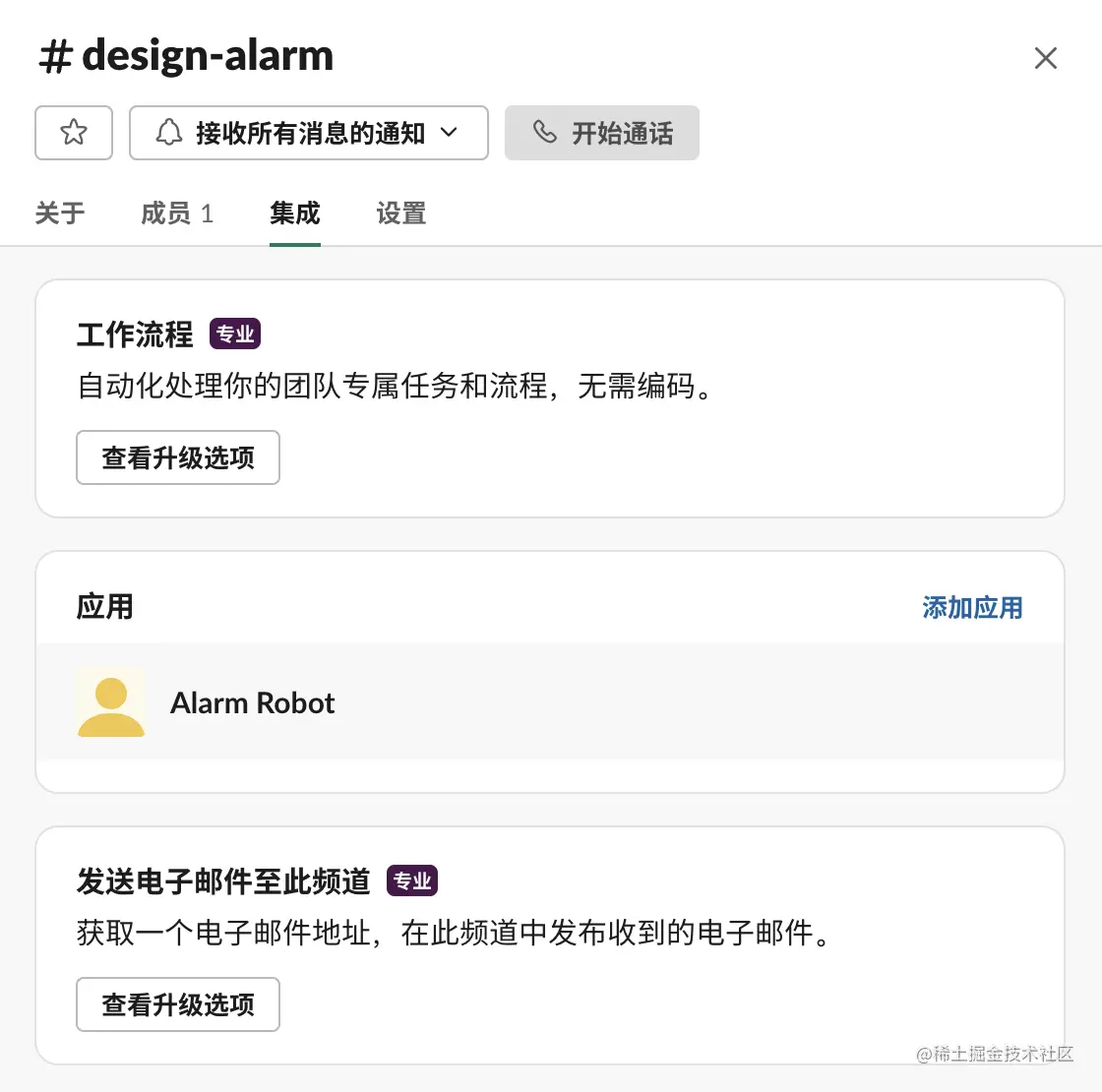The image size is (1102, 1092).
Task: Switch to the 关于 tab
Action: click(x=60, y=213)
